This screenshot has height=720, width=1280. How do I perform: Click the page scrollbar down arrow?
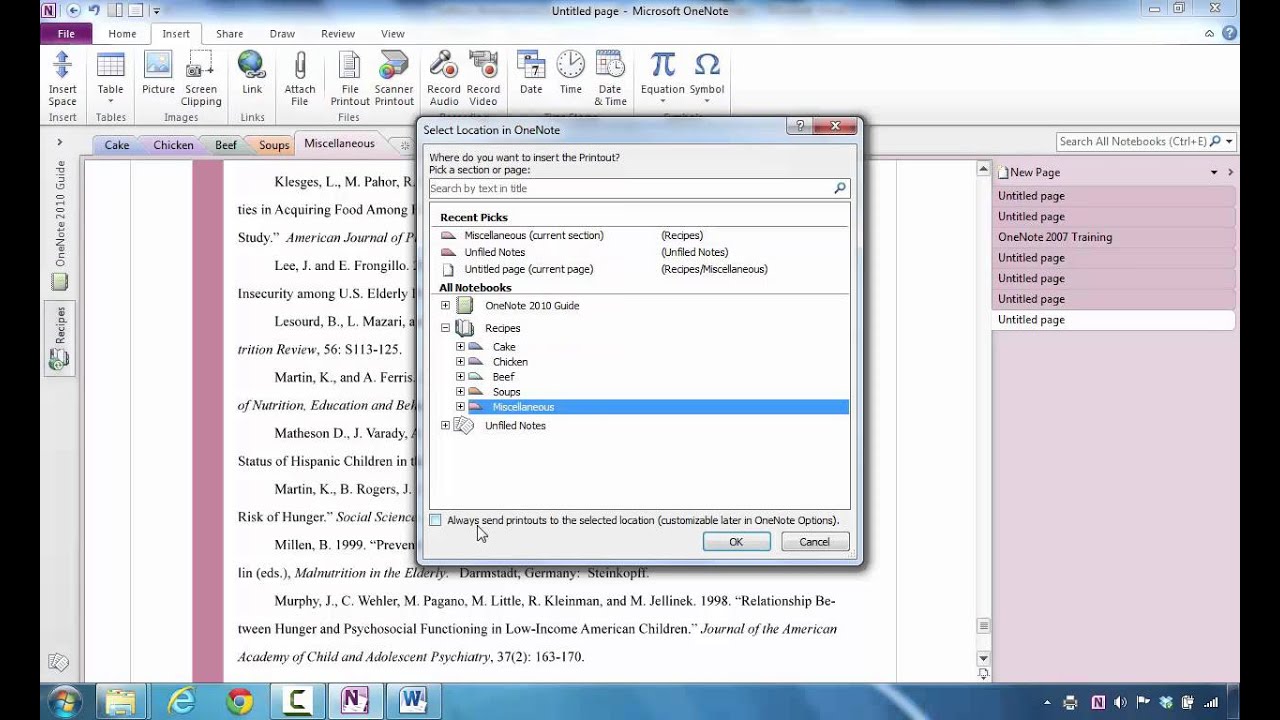click(983, 658)
